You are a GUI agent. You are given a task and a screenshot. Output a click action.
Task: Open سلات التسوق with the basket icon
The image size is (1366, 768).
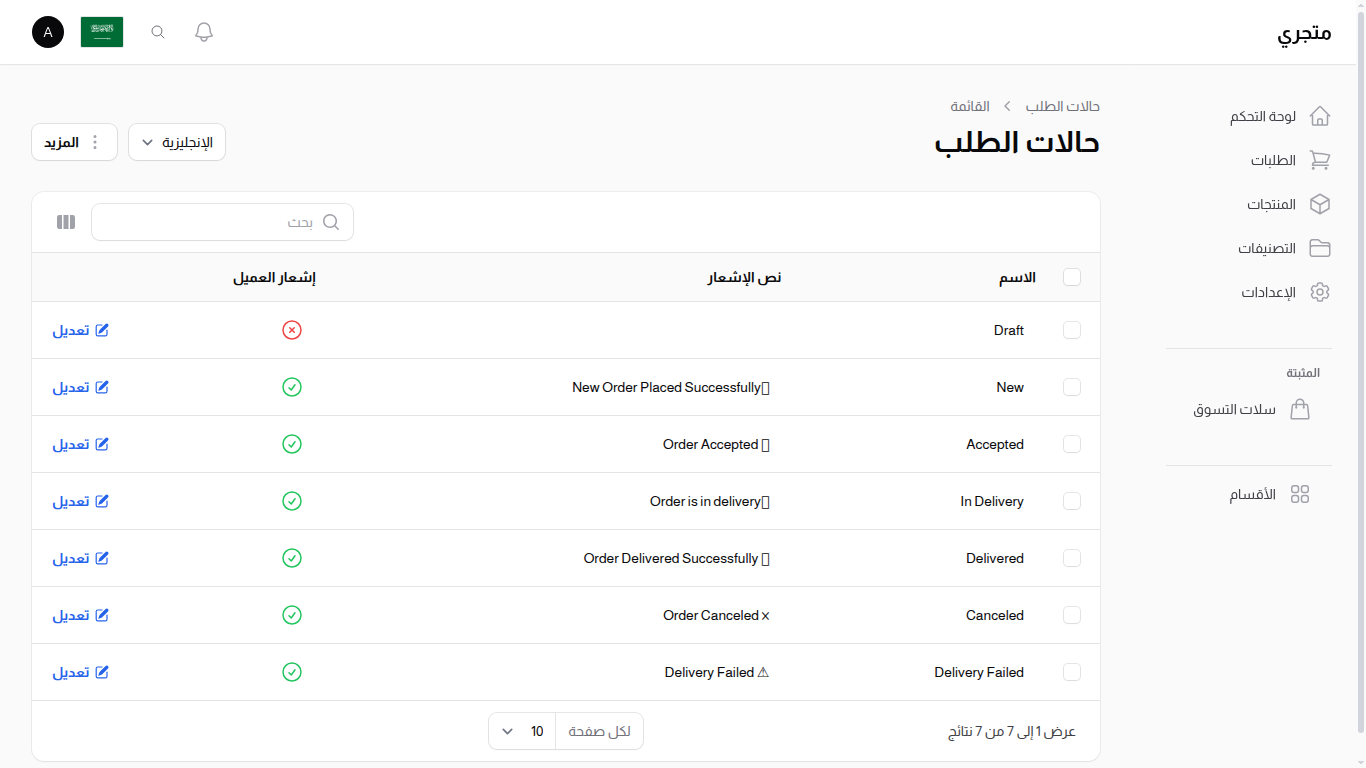pyautogui.click(x=1300, y=409)
